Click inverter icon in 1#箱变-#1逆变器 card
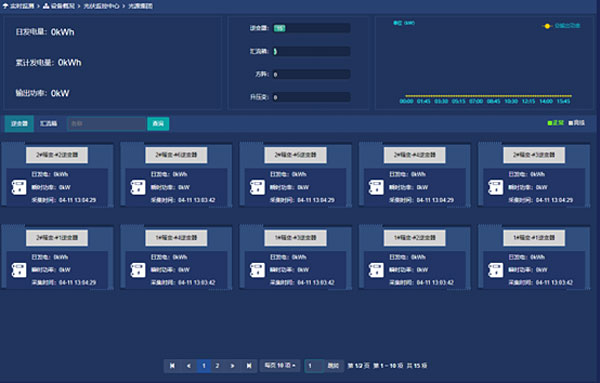This screenshot has width=600, height=383. click(x=496, y=270)
